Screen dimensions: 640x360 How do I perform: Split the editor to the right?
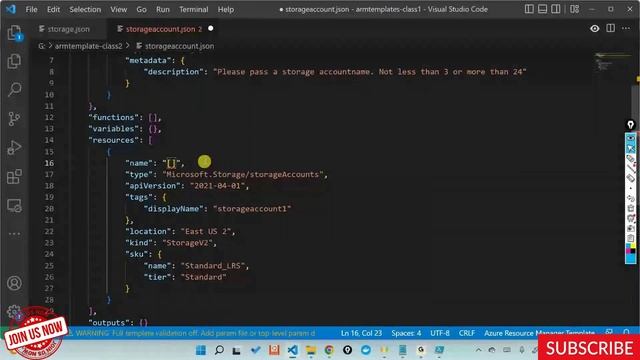(x=611, y=28)
